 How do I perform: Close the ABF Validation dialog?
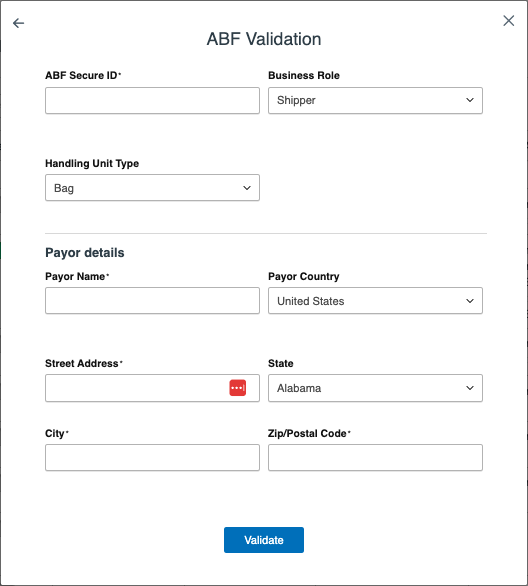509,21
